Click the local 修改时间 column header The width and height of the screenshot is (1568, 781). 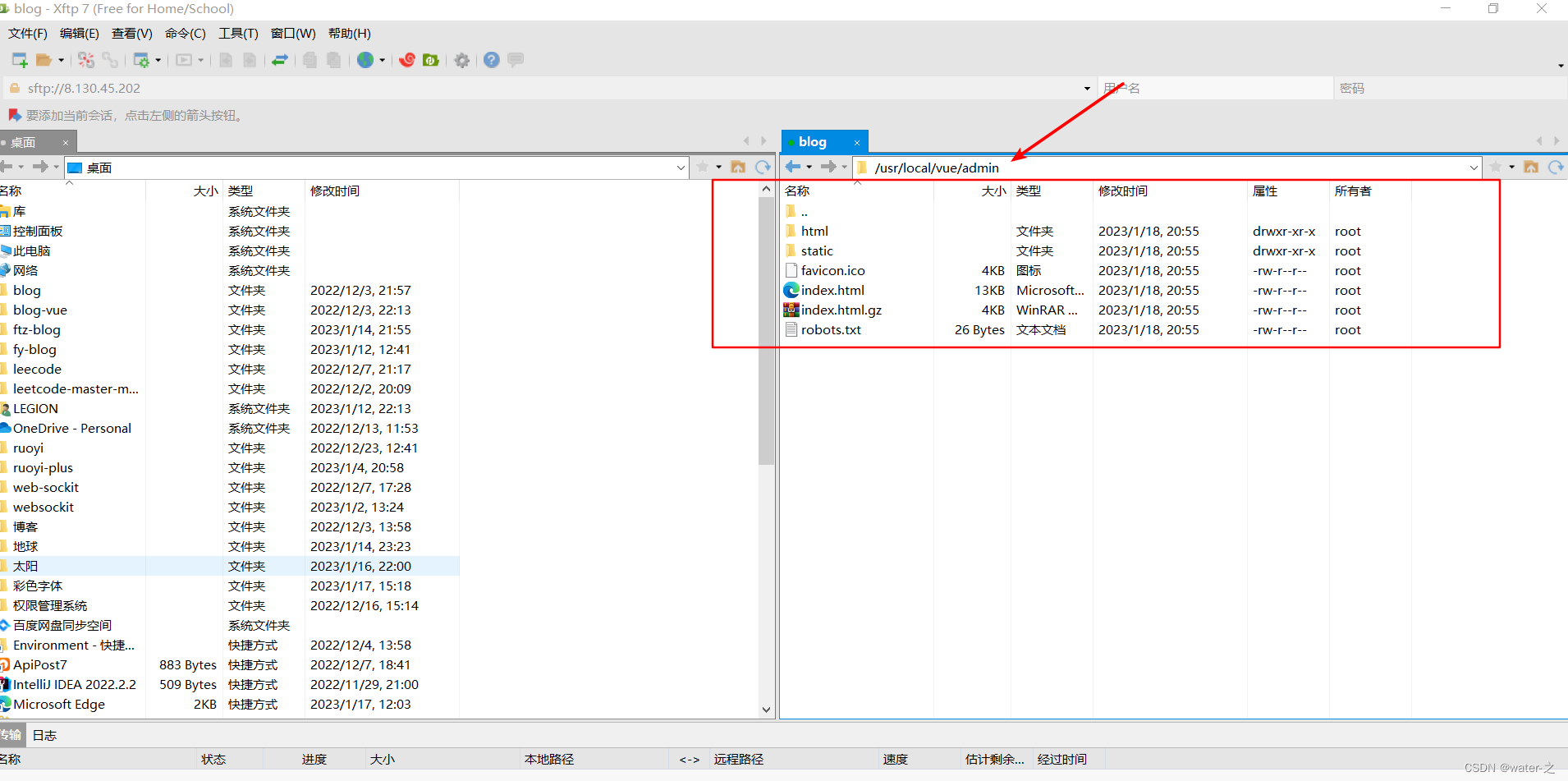(381, 191)
